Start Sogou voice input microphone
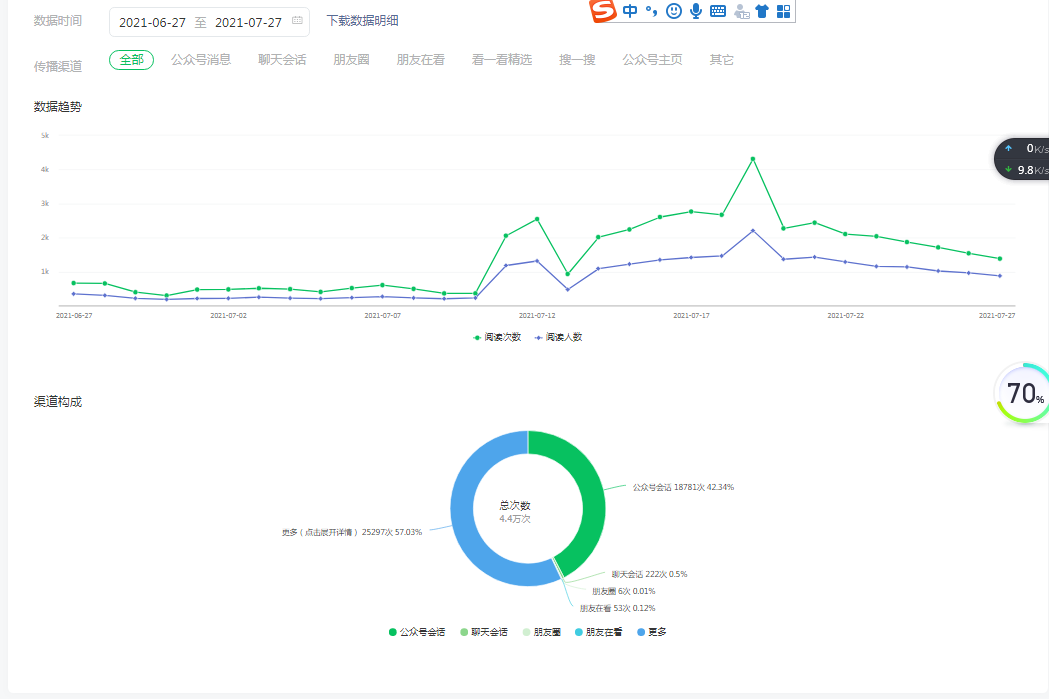The image size is (1049, 699). tap(696, 11)
